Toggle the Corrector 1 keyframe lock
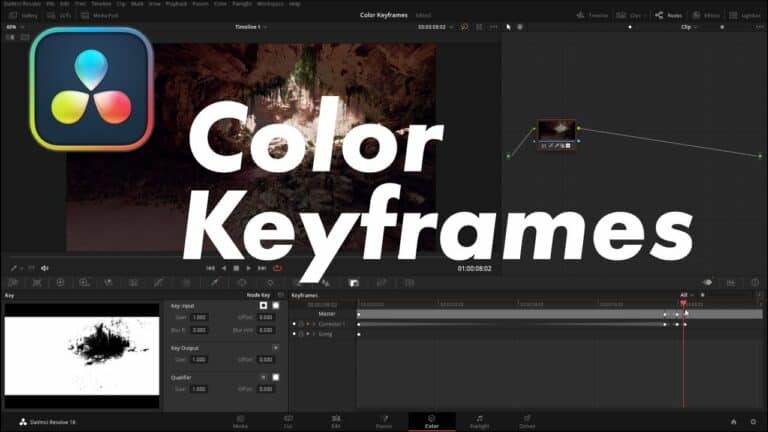Image resolution: width=768 pixels, height=432 pixels. (x=301, y=324)
